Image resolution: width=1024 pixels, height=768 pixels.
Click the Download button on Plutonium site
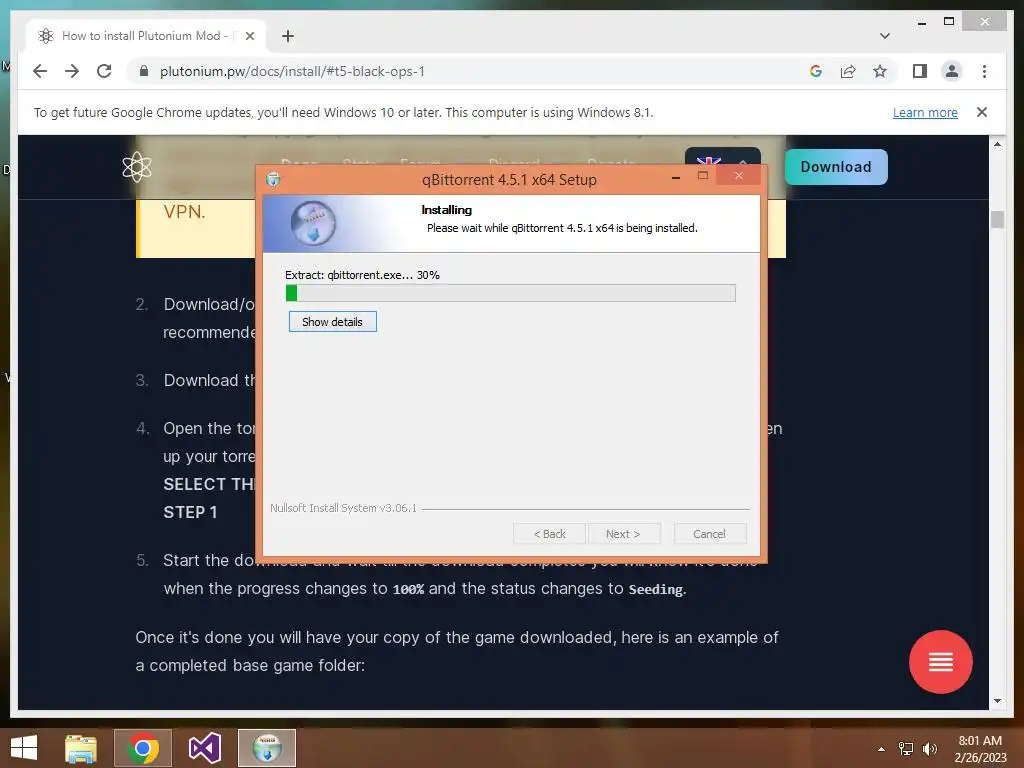coord(836,167)
